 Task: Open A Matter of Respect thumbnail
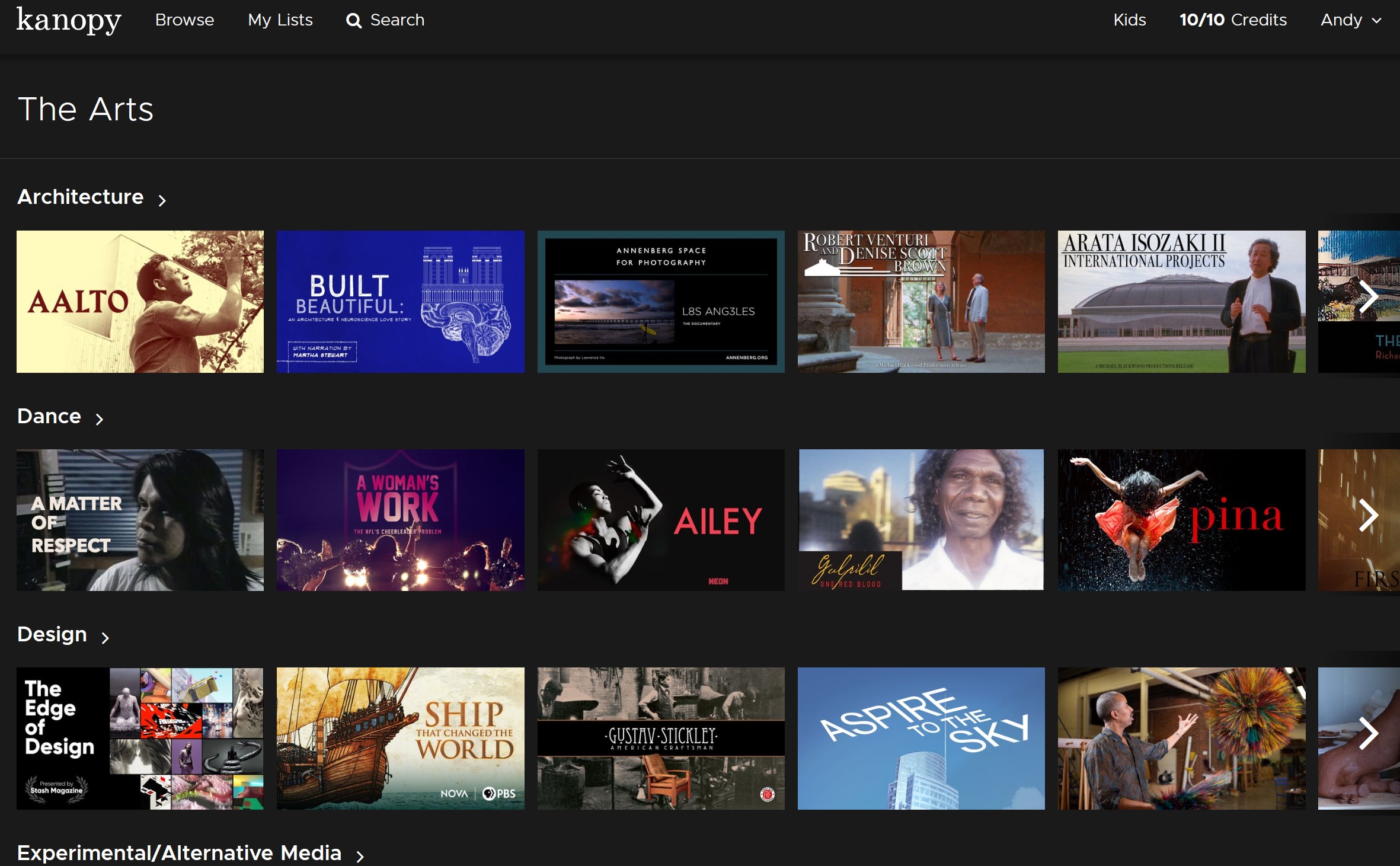(140, 520)
